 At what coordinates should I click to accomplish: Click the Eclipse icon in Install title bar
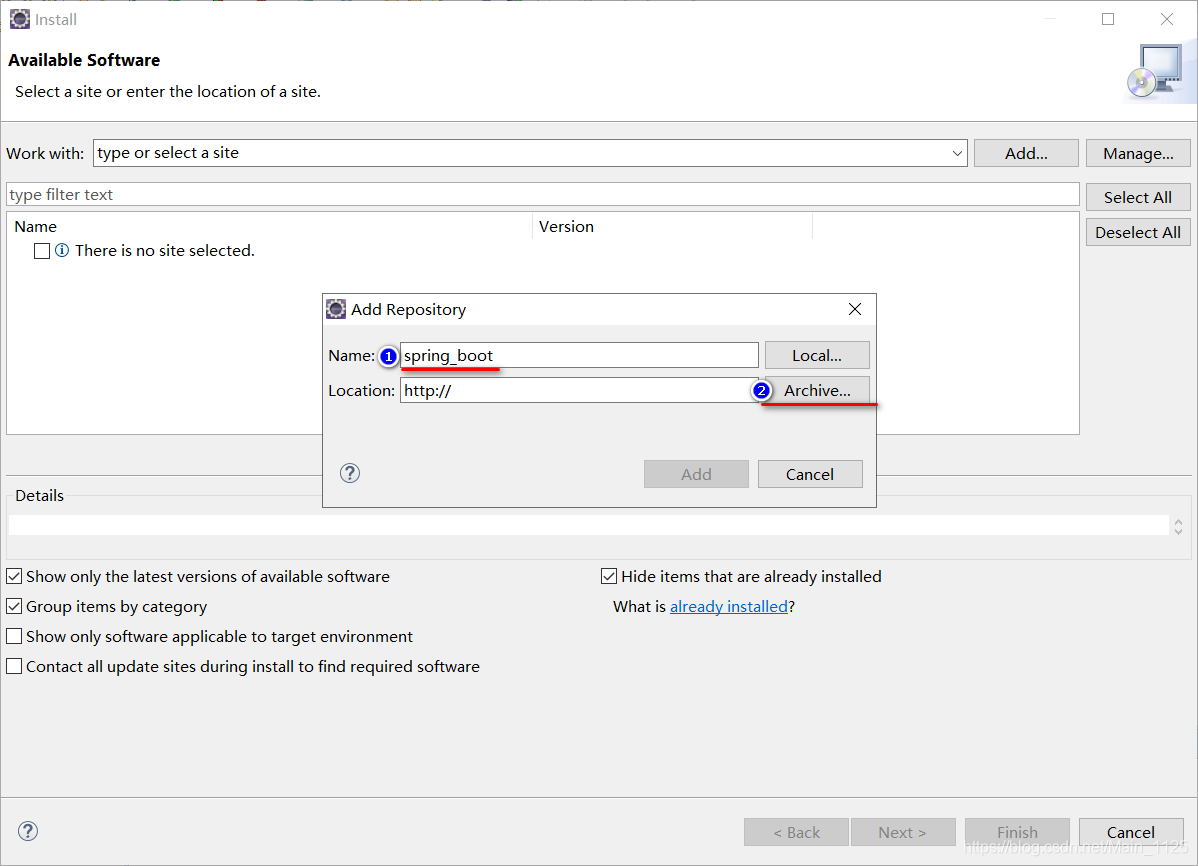click(19, 19)
